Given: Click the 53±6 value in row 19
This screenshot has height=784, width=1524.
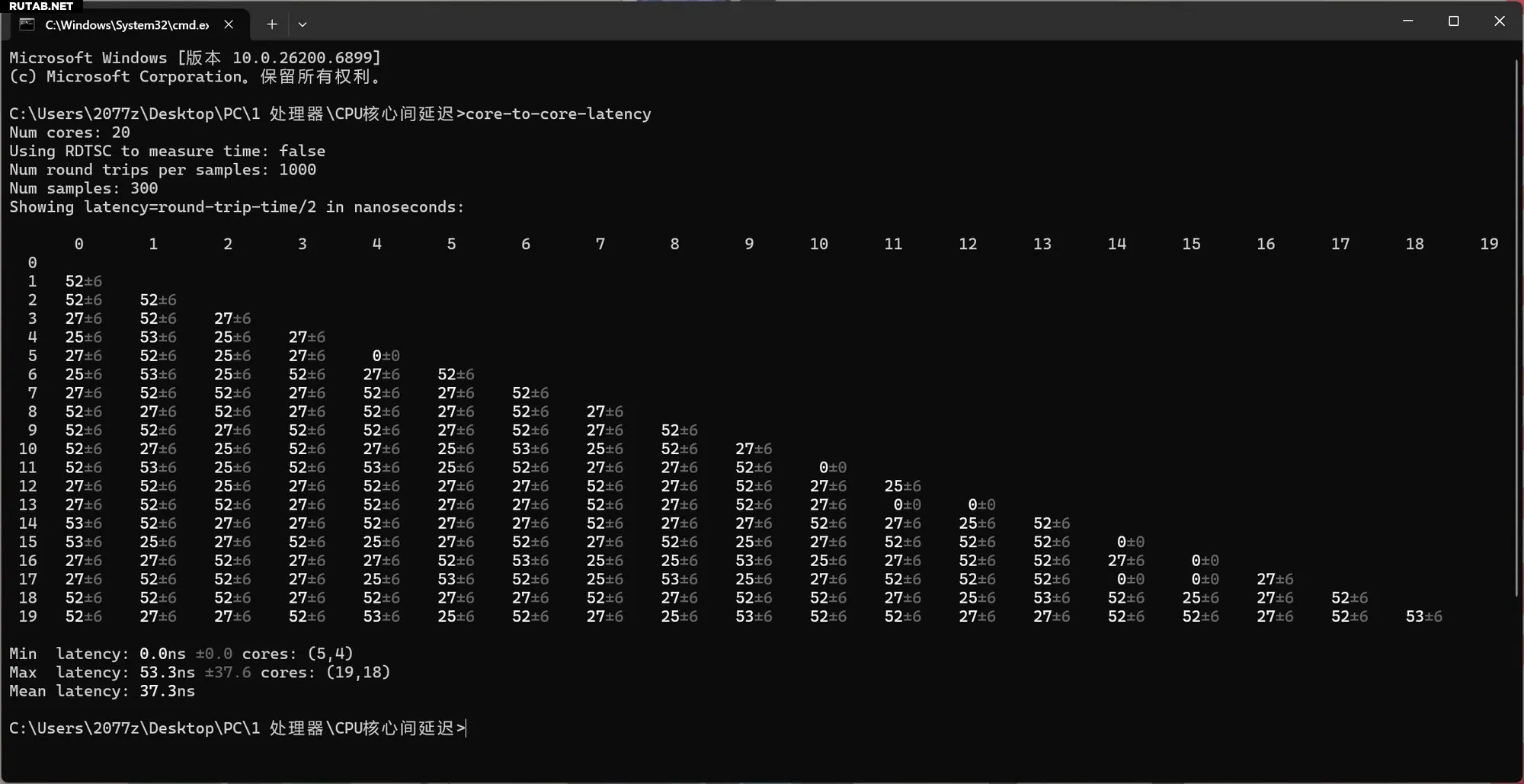Looking at the screenshot, I should click(1423, 616).
